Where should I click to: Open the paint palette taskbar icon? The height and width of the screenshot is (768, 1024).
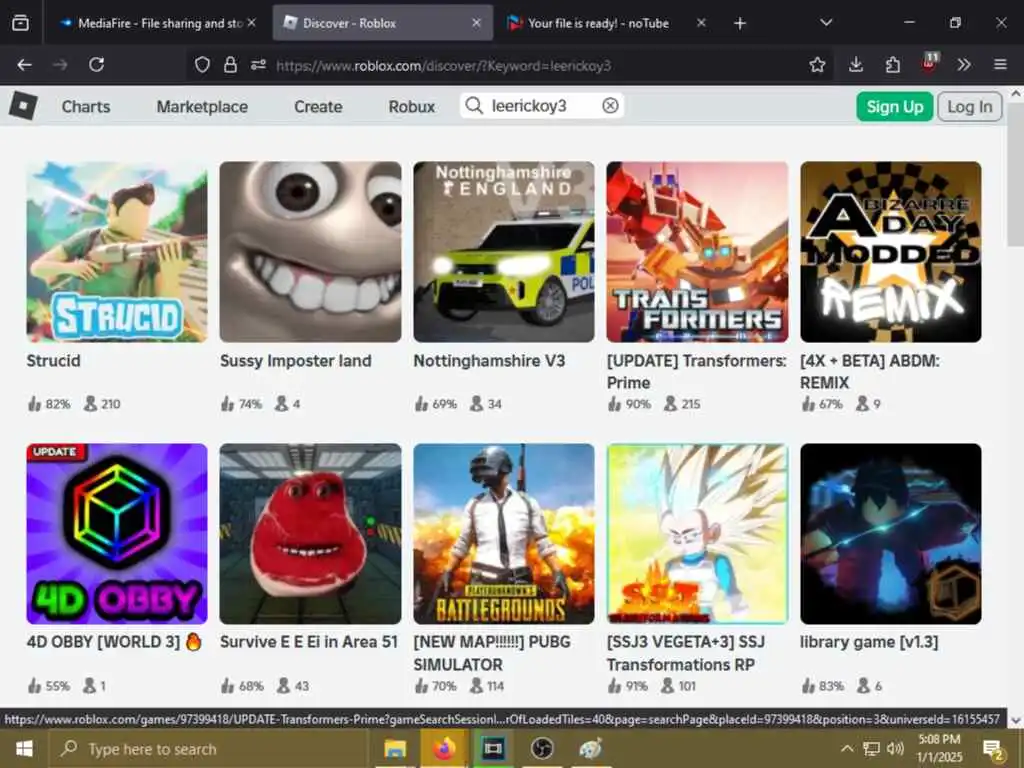590,749
